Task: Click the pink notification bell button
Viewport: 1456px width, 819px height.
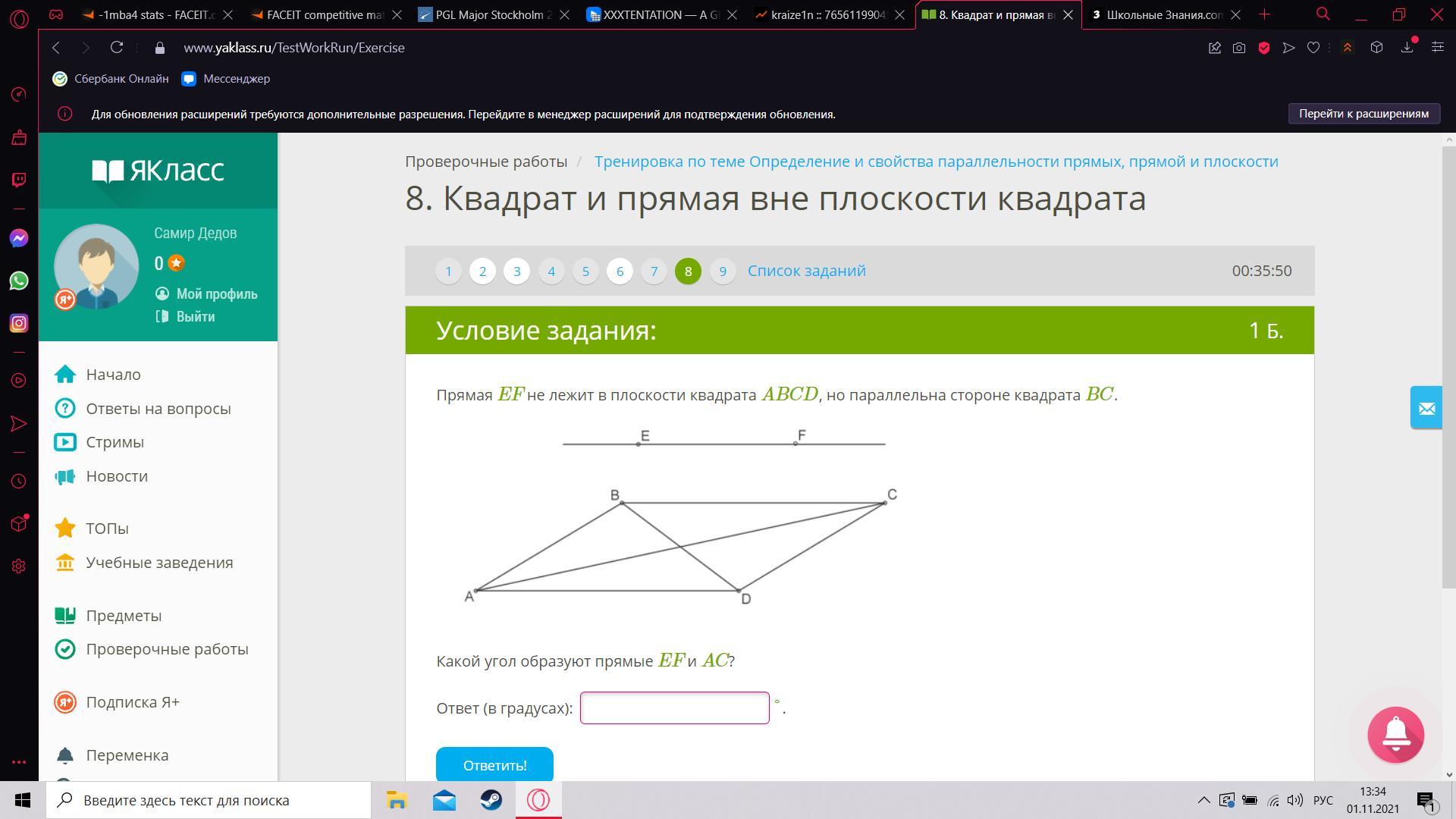Action: [1395, 734]
